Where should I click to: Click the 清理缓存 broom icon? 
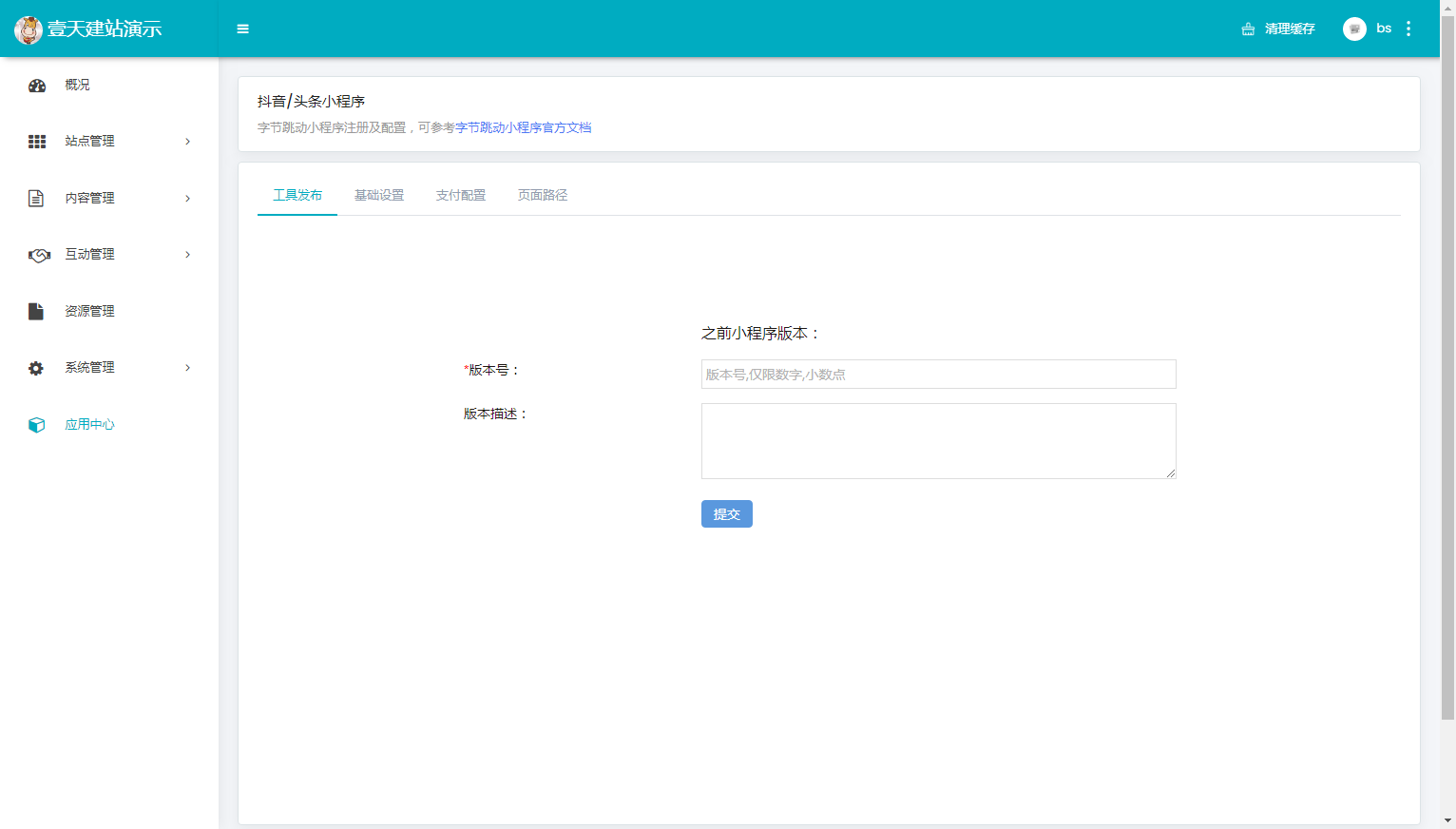tap(1248, 29)
